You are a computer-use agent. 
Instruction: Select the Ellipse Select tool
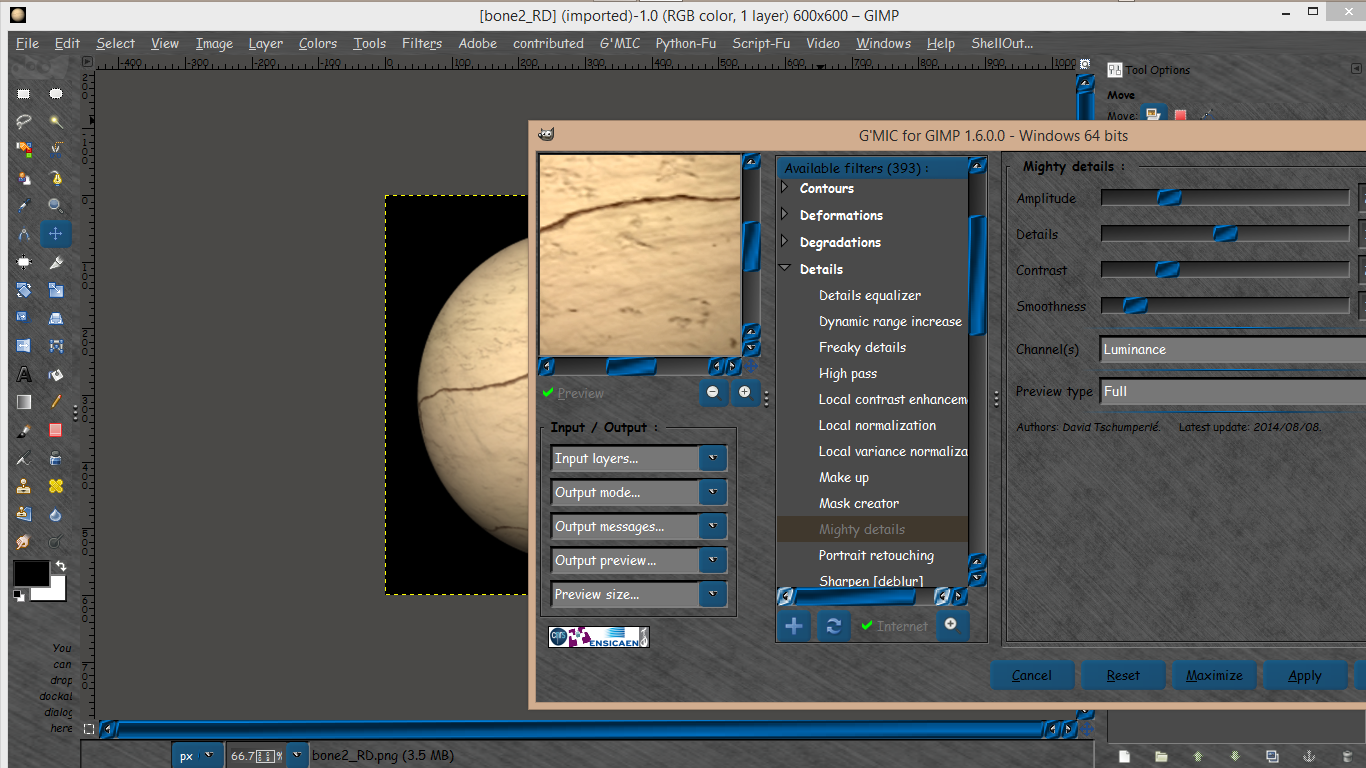pos(56,94)
